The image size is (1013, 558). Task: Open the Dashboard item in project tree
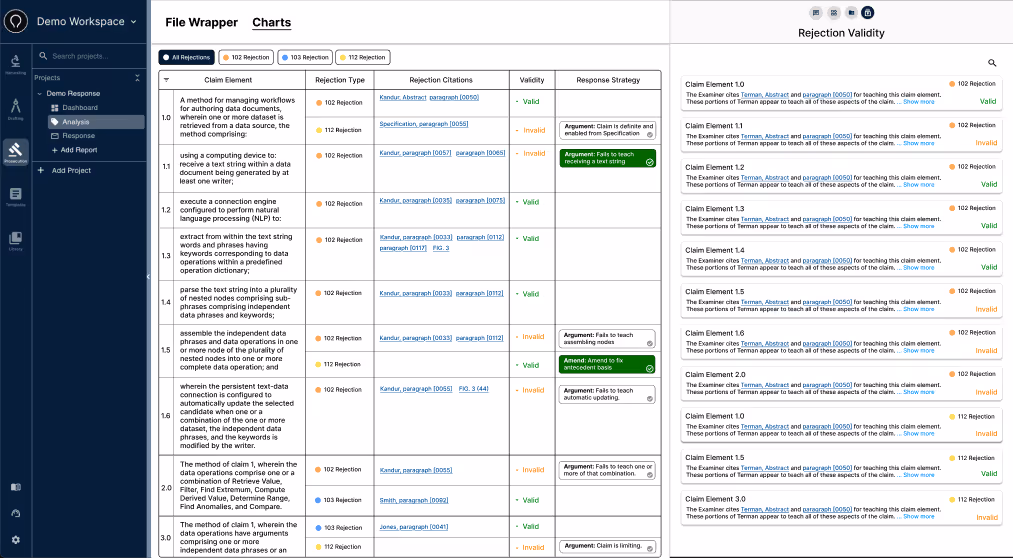point(80,108)
